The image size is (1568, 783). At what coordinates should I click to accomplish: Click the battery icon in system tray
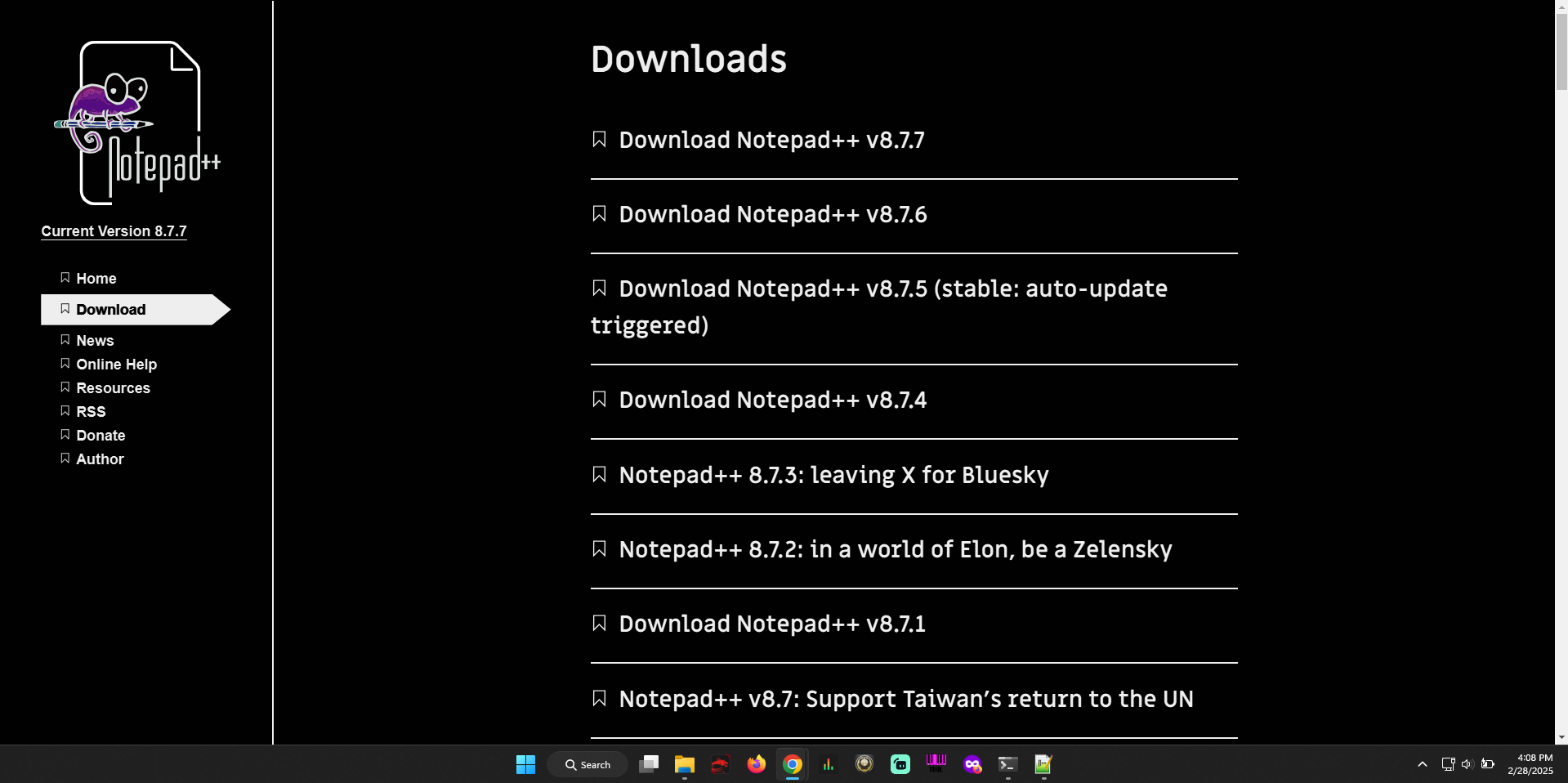(1488, 764)
